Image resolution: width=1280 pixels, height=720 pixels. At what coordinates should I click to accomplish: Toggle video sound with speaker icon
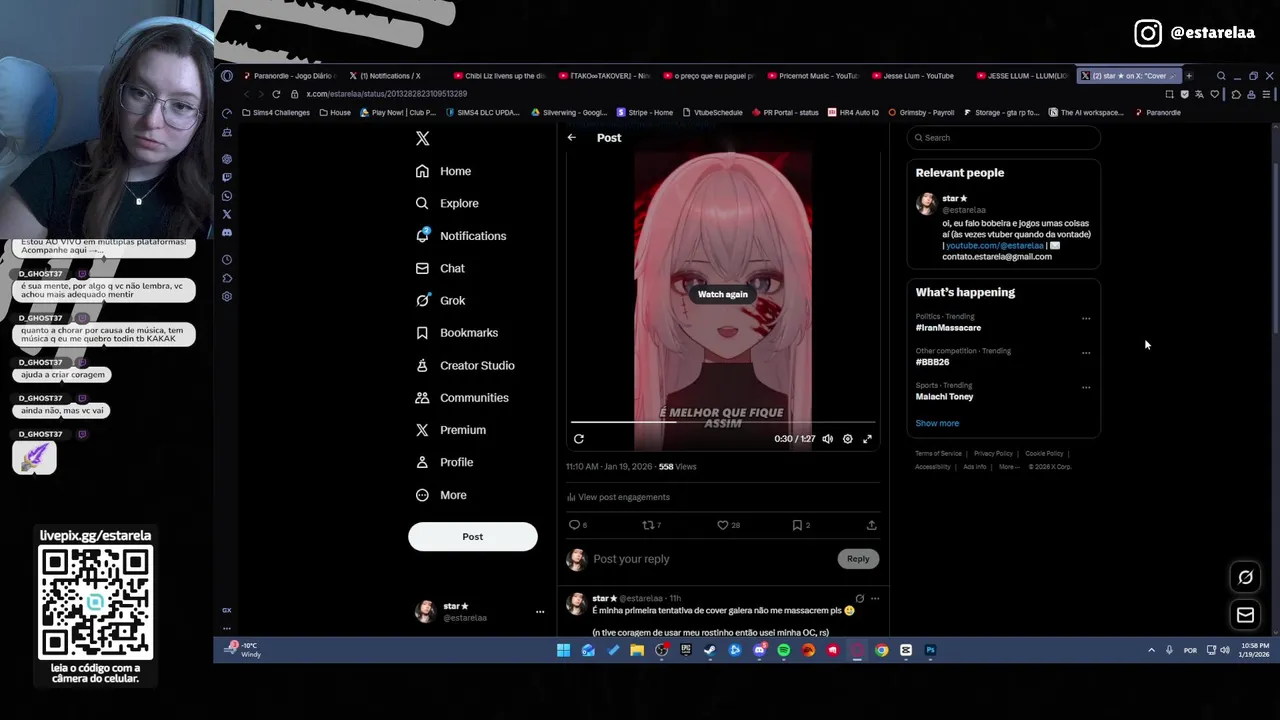click(827, 439)
